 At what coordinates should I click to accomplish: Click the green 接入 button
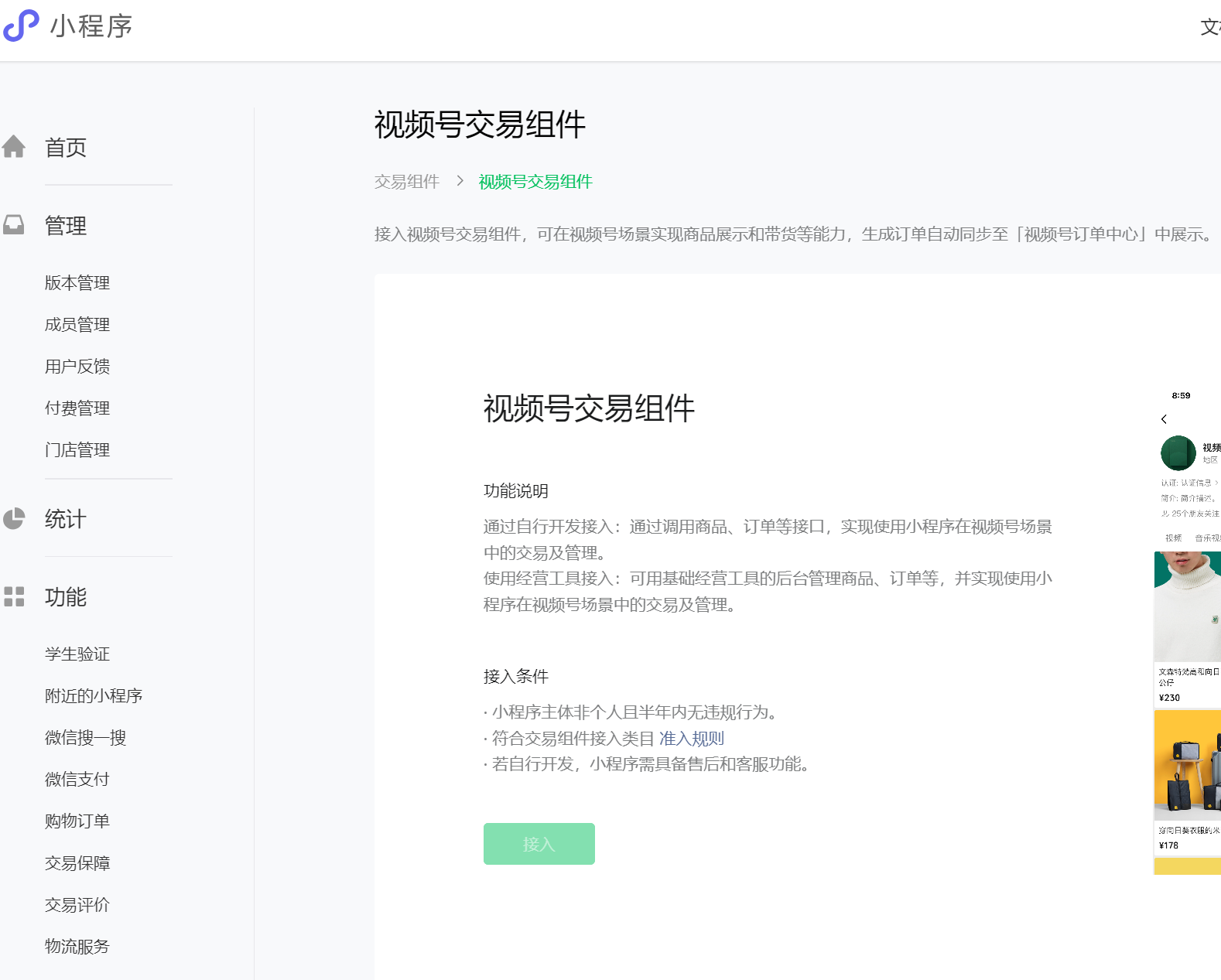click(539, 844)
